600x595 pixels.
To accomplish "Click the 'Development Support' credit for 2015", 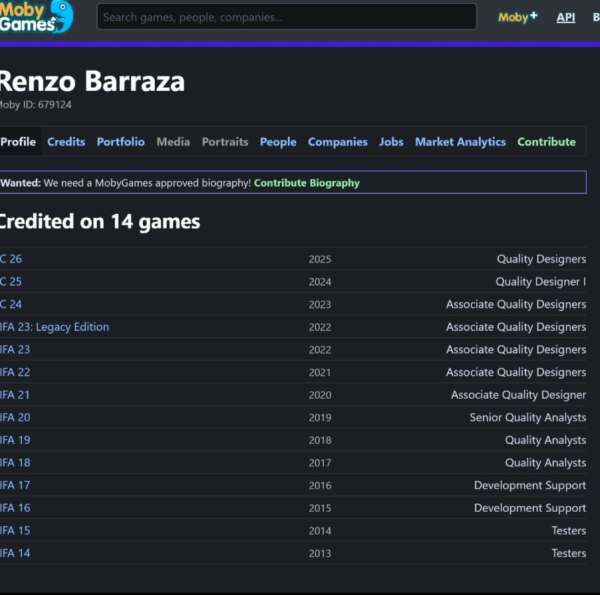I will [x=530, y=508].
